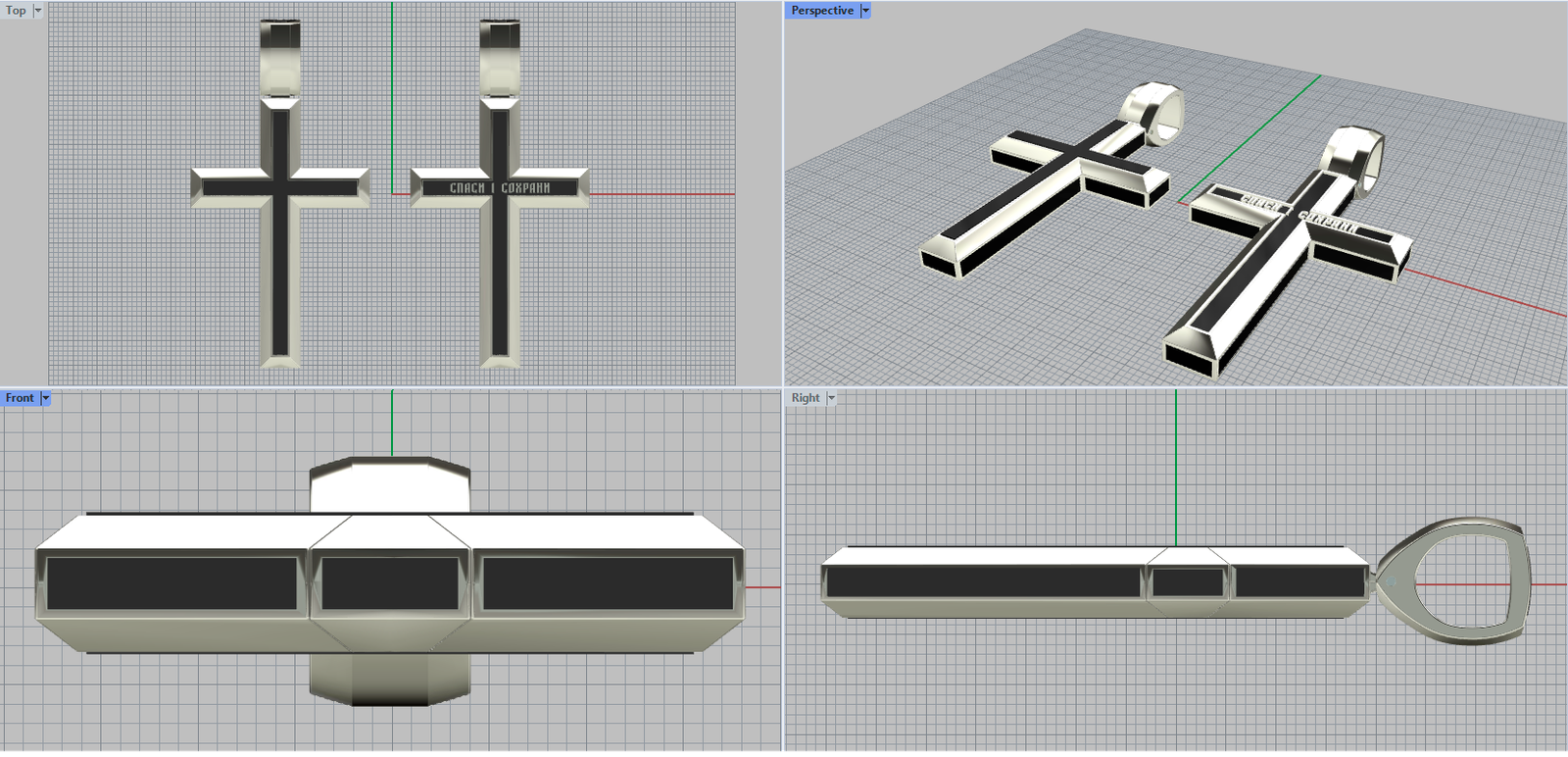
Task: Activate the Top viewport title label
Action: [x=16, y=11]
